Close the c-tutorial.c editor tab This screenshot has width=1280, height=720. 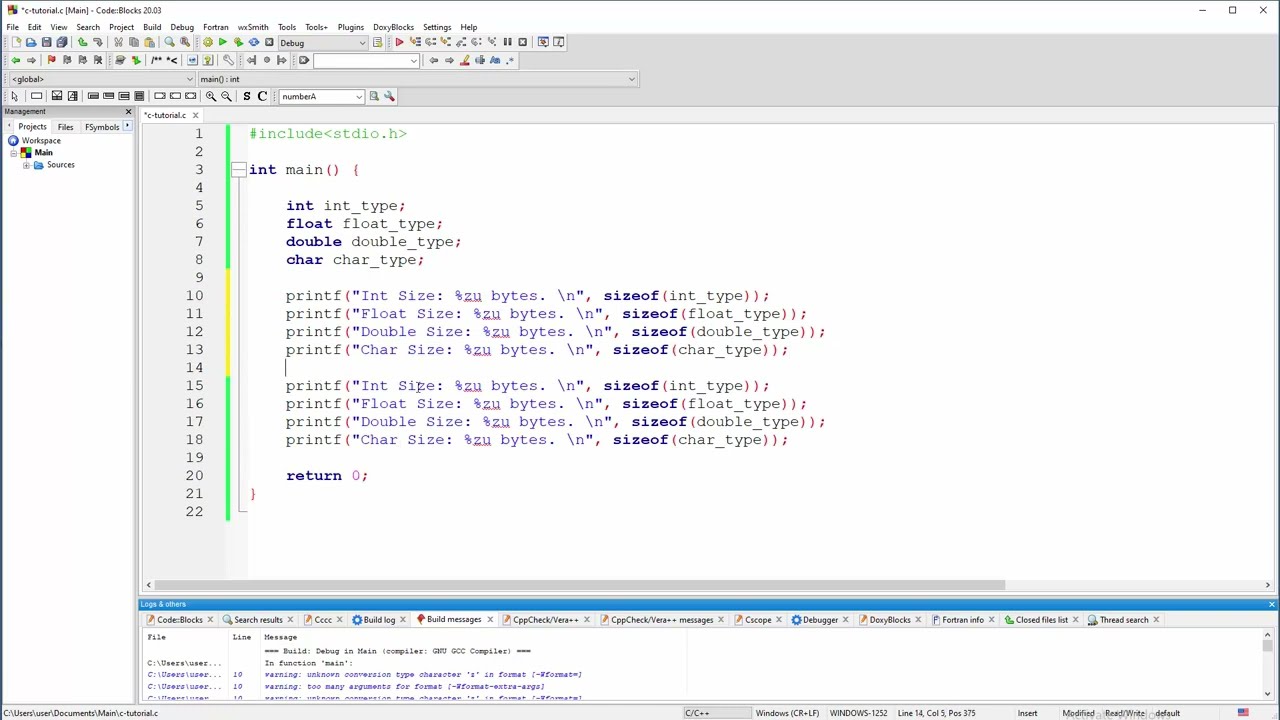point(195,115)
